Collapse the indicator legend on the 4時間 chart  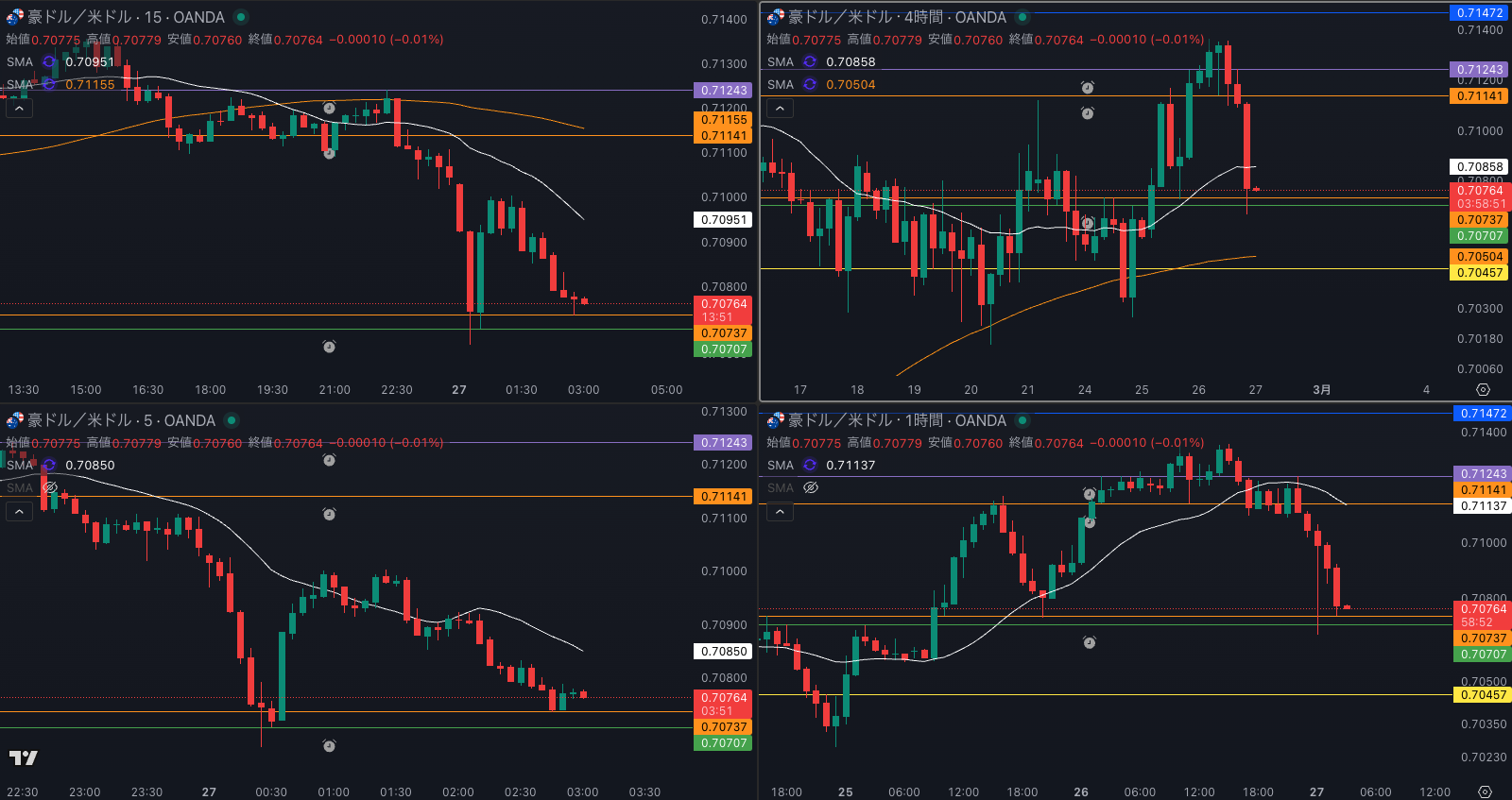click(x=780, y=109)
